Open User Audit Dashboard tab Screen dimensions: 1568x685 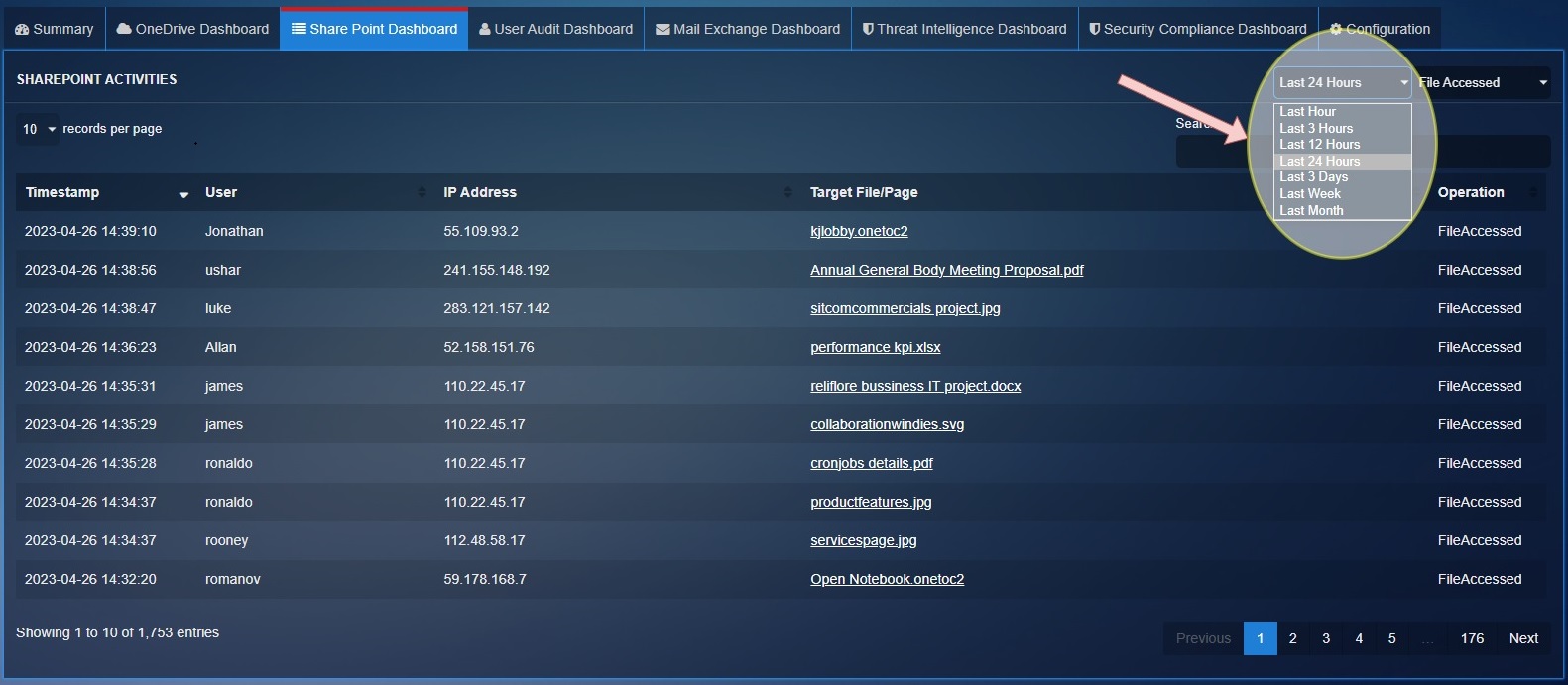click(x=555, y=29)
